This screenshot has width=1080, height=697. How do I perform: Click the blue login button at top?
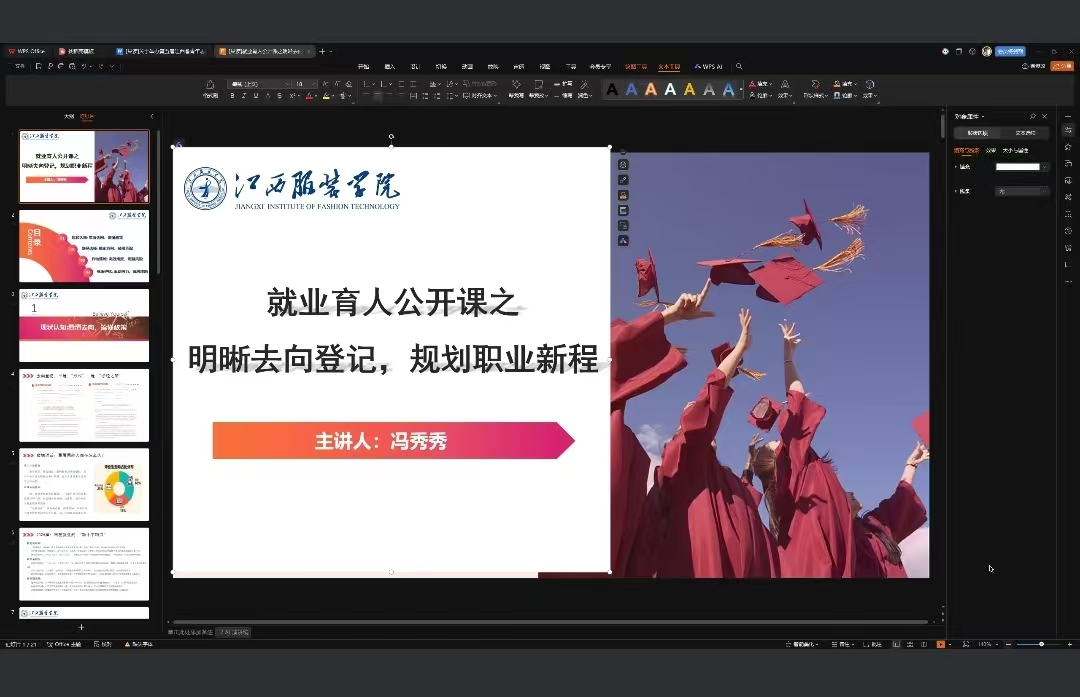tap(1010, 51)
